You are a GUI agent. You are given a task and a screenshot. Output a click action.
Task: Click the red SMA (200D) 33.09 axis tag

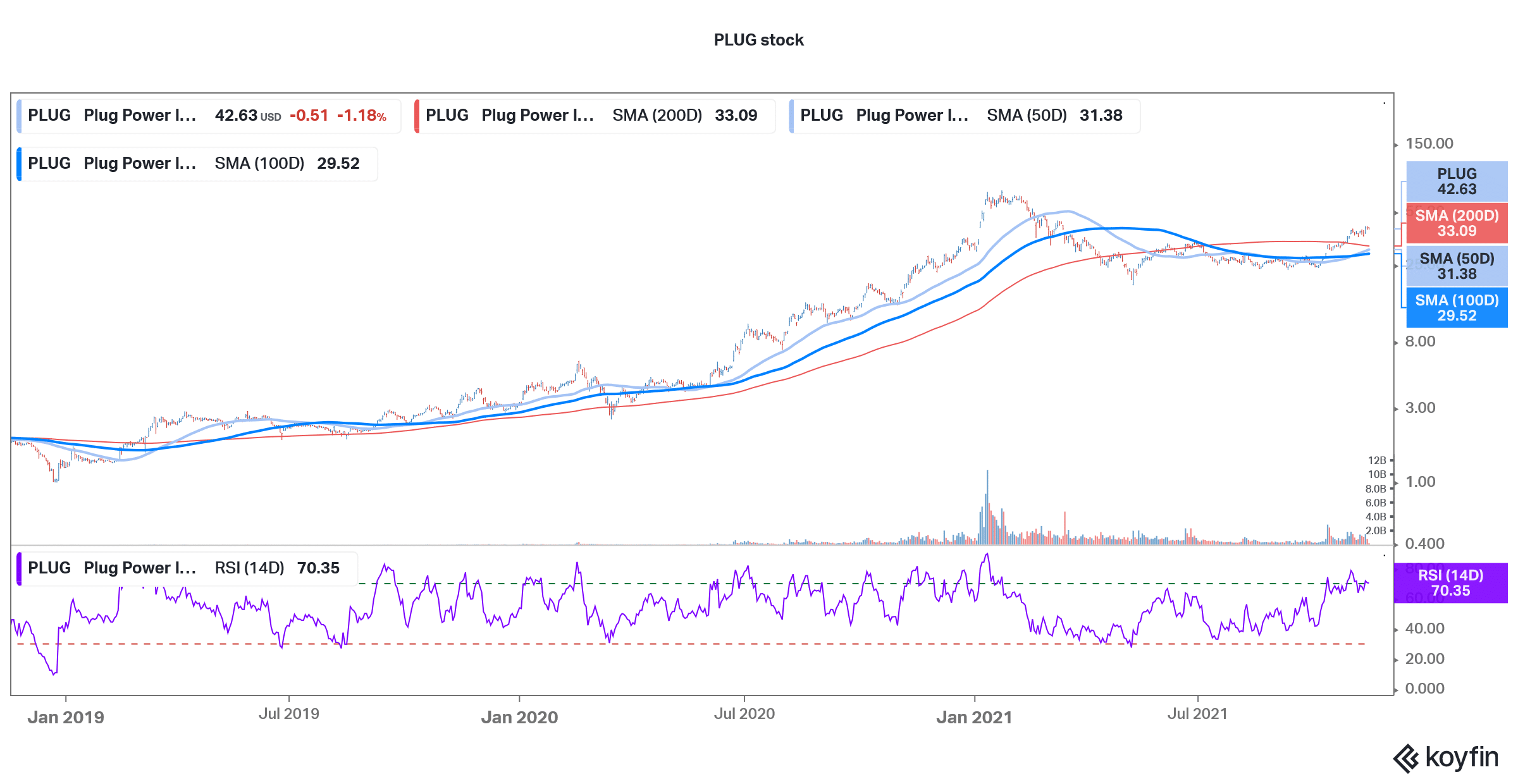pos(1457,223)
